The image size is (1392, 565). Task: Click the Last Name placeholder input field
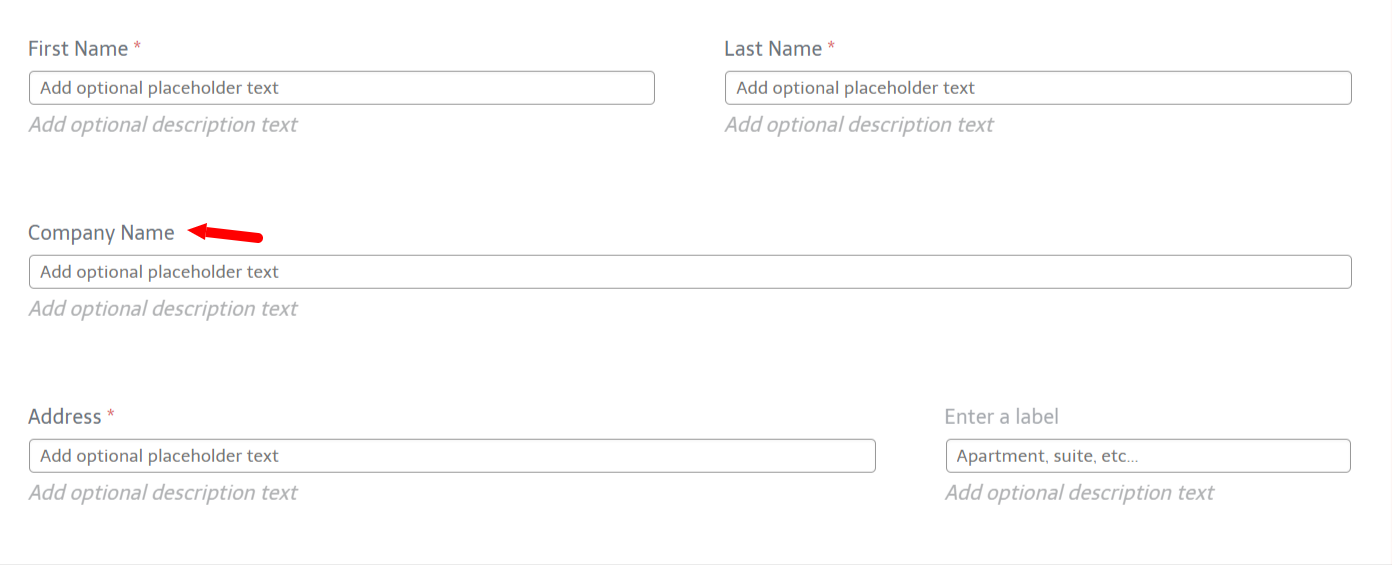tap(1038, 88)
